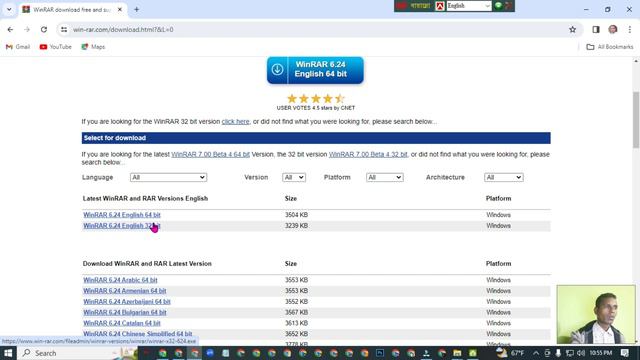Viewport: 640px width, 360px height.
Task: Show hidden system tray icons
Action: click(x=536, y=353)
